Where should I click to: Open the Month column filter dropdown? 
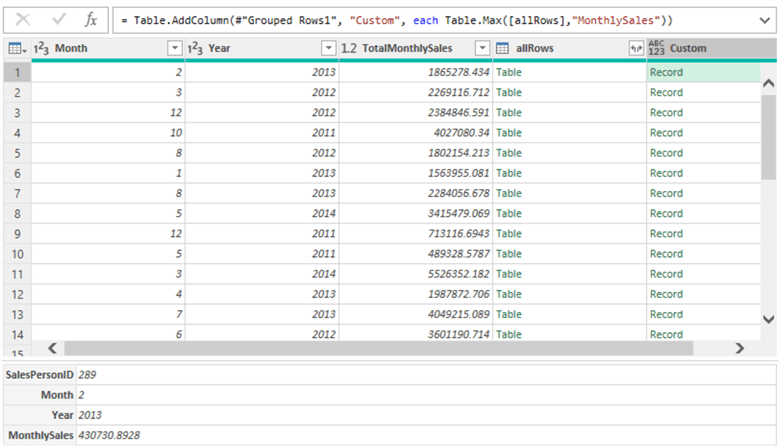[175, 48]
